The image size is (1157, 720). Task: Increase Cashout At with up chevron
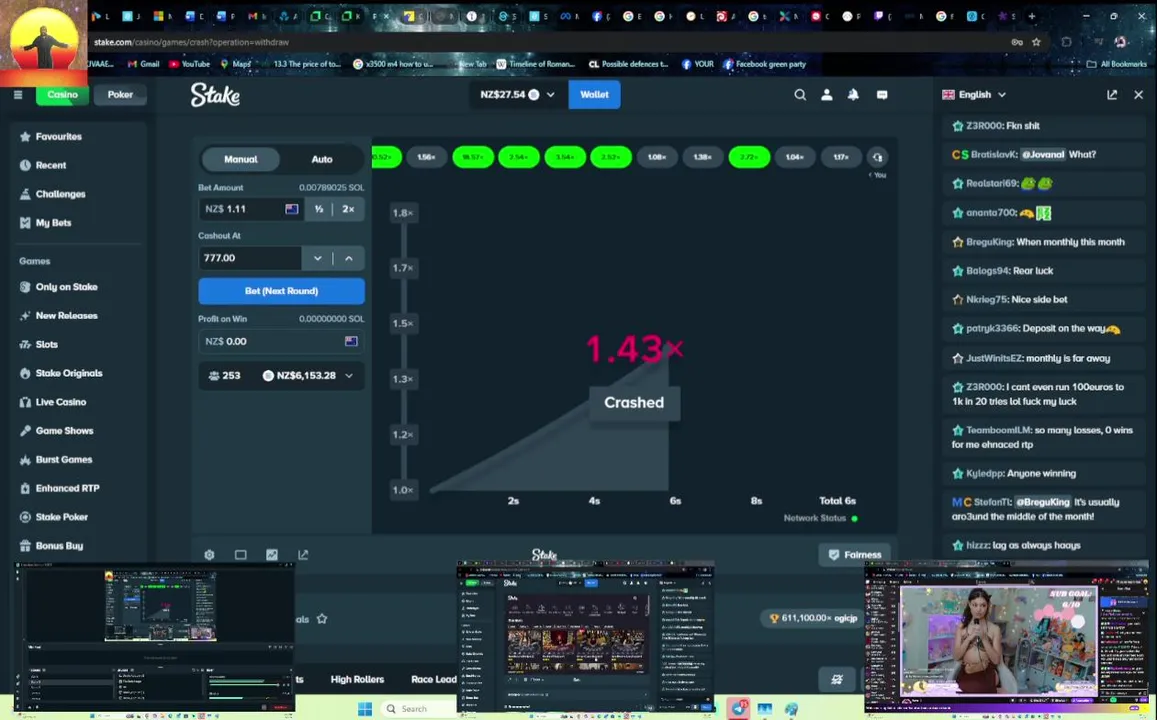[349, 258]
